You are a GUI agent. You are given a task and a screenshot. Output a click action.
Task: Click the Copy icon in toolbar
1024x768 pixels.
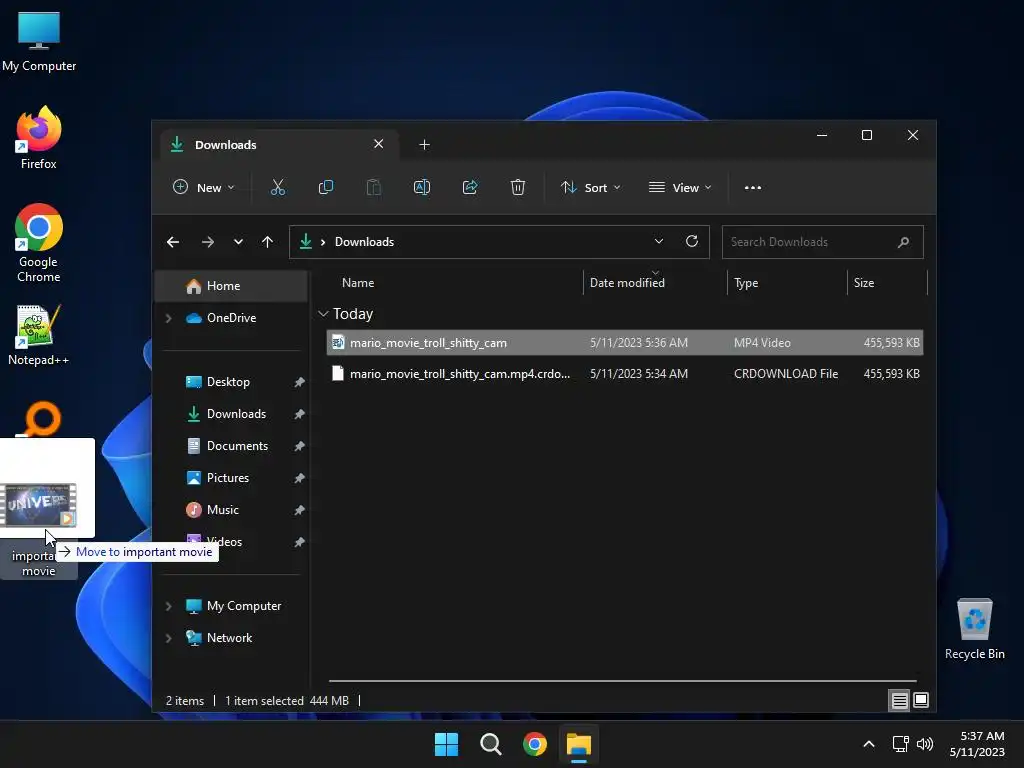point(325,187)
